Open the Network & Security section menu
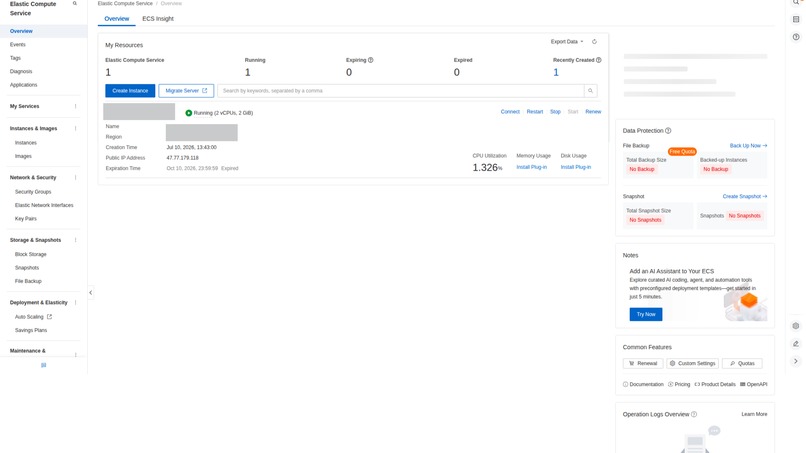The width and height of the screenshot is (806, 453). tap(76, 178)
